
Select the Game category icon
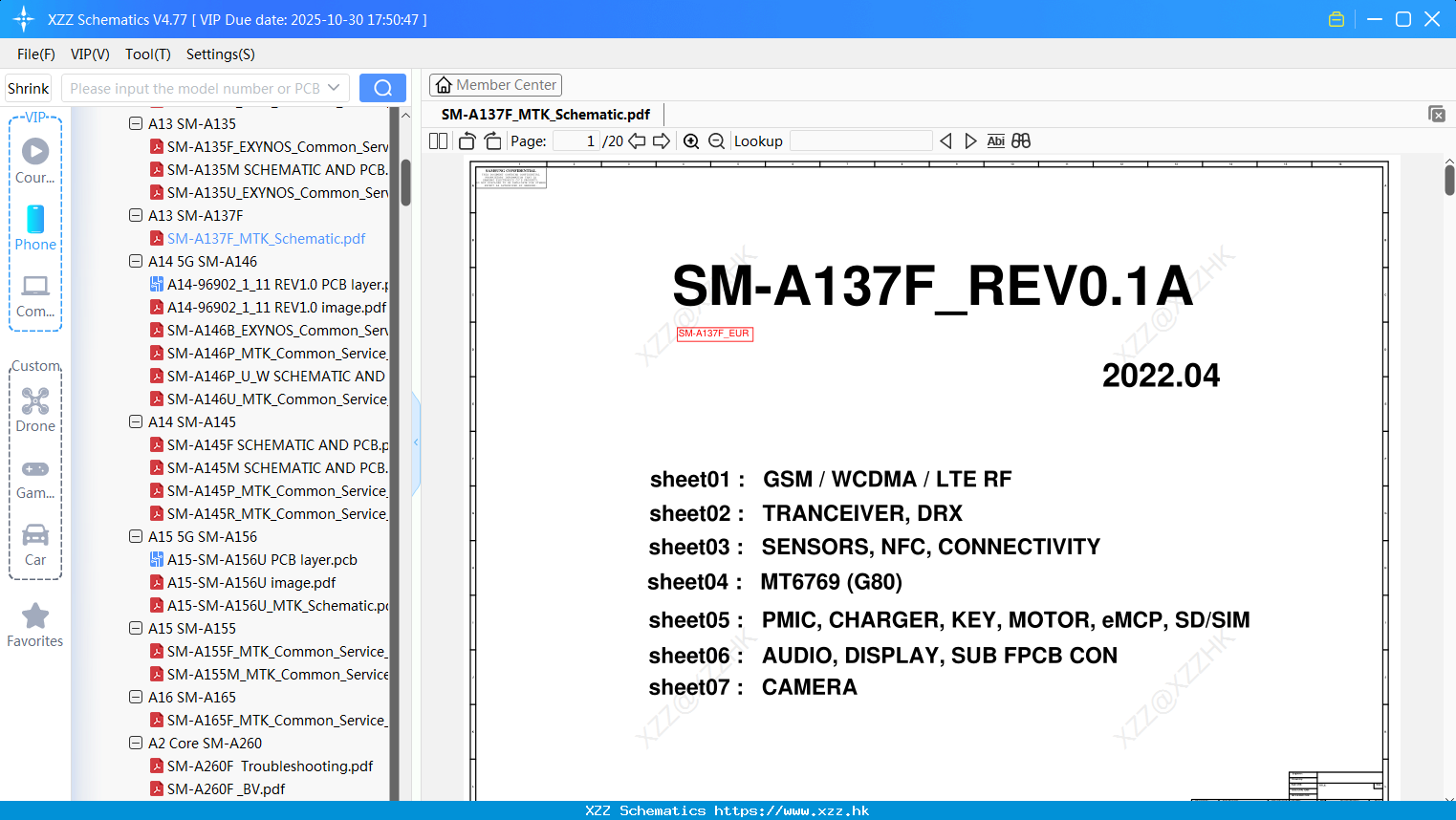click(35, 478)
